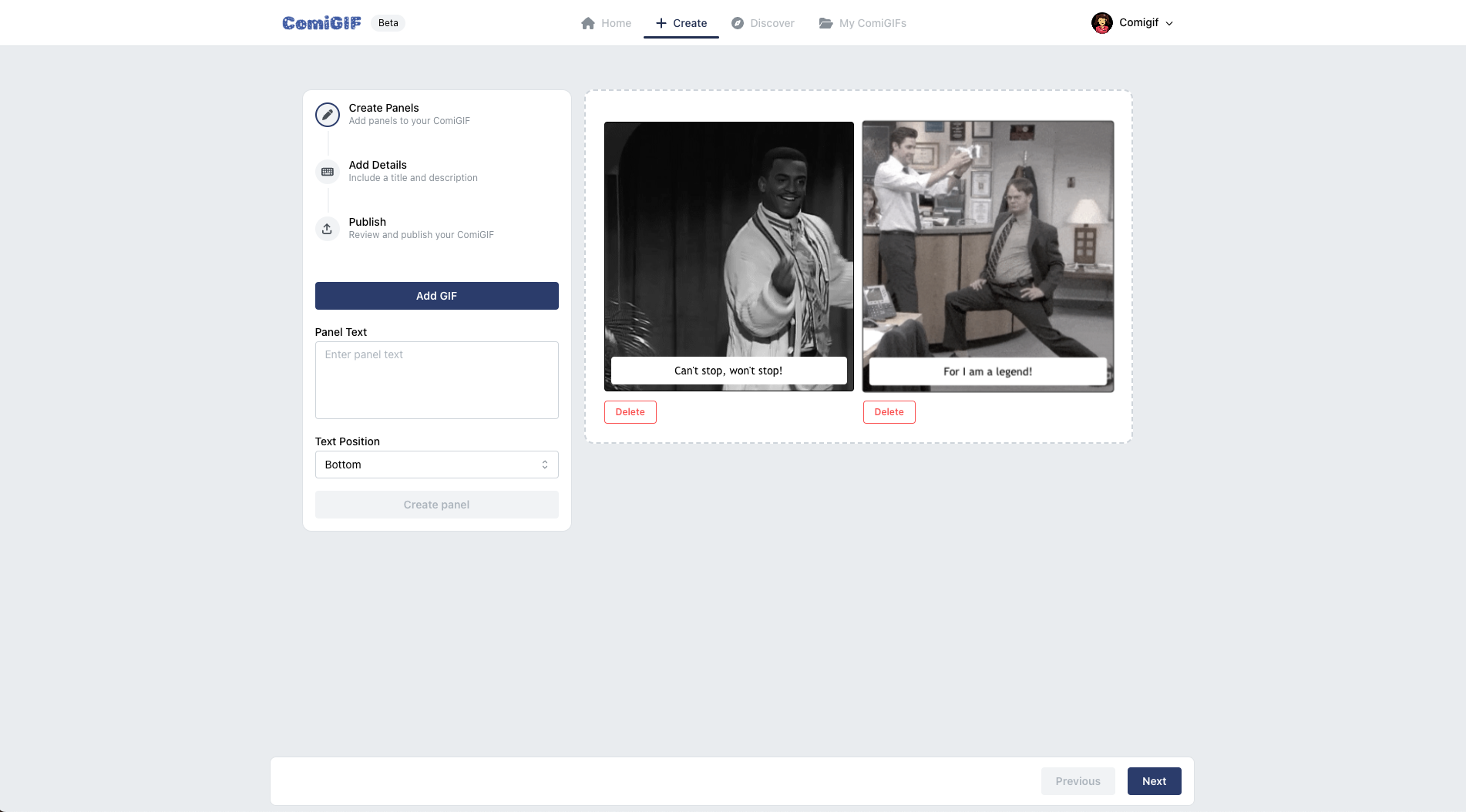
Task: Click "Include a title and description" text
Action: [413, 178]
